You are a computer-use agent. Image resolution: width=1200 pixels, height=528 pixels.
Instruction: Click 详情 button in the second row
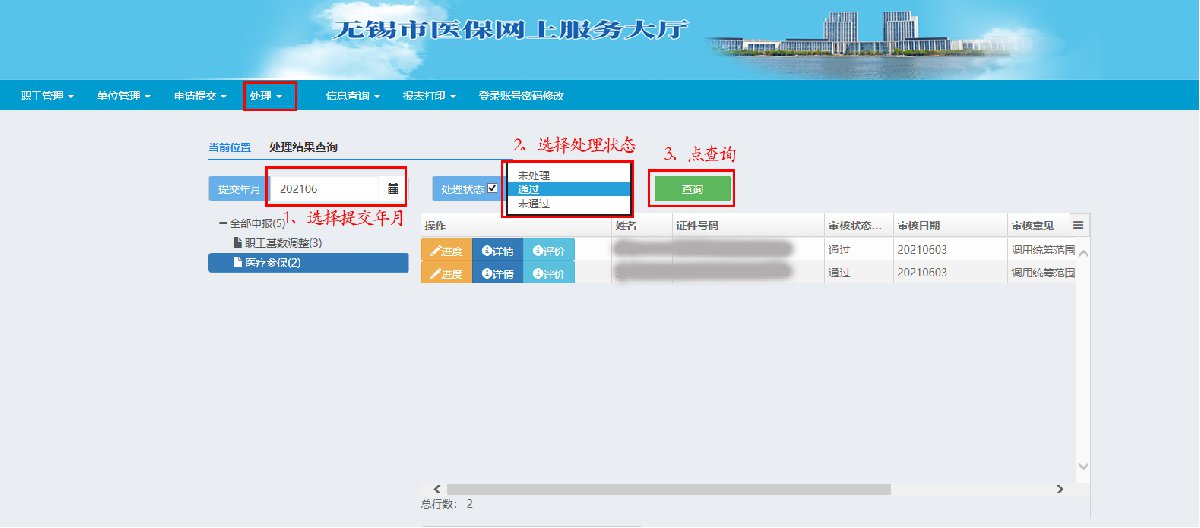click(x=496, y=274)
